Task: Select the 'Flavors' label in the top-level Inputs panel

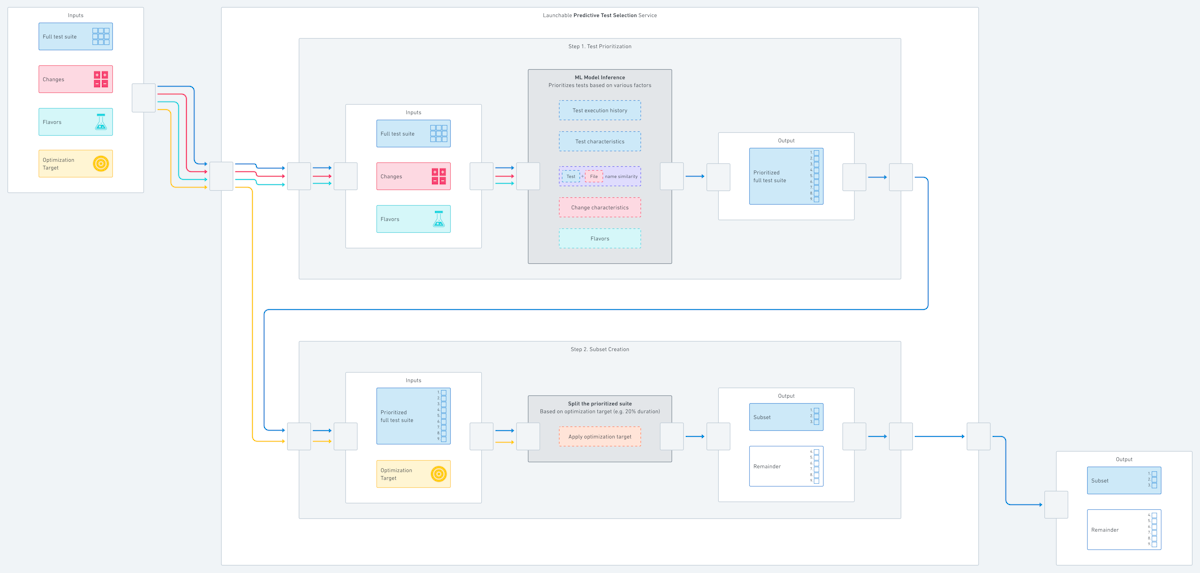Action: point(52,122)
